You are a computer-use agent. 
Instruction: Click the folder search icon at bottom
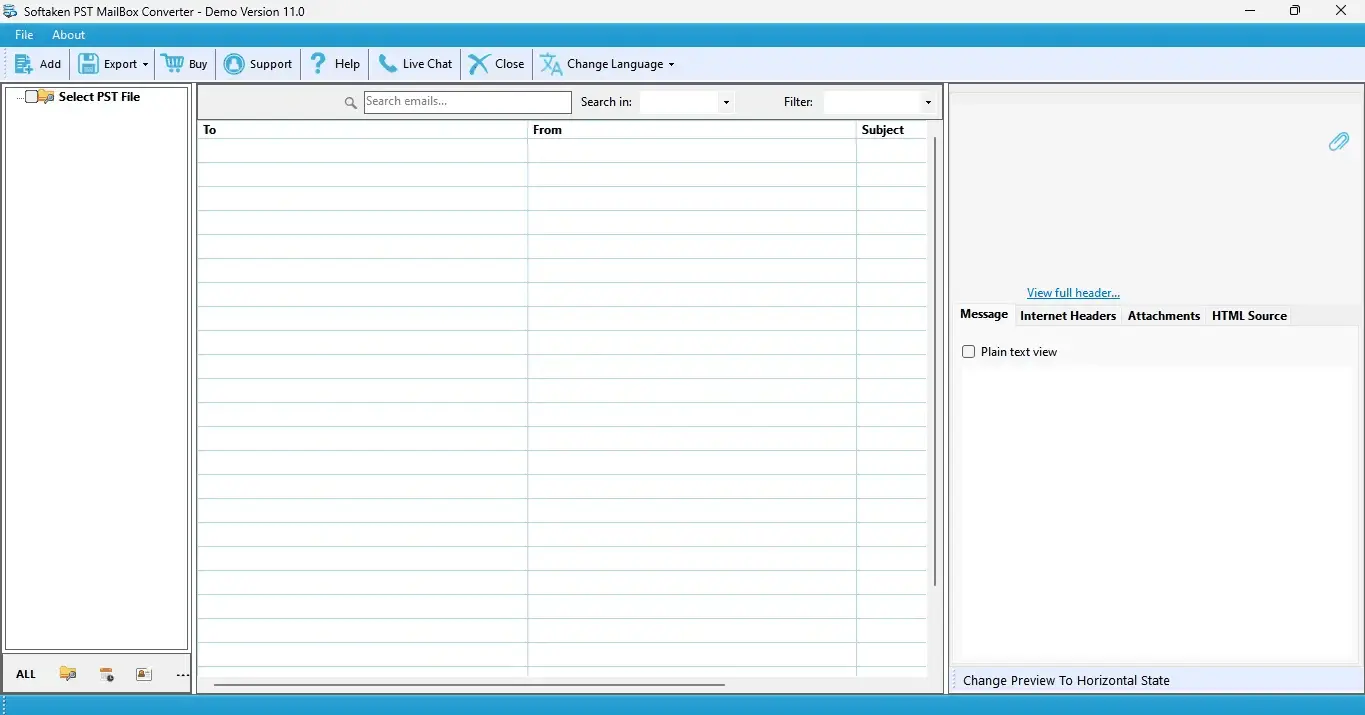pos(68,674)
